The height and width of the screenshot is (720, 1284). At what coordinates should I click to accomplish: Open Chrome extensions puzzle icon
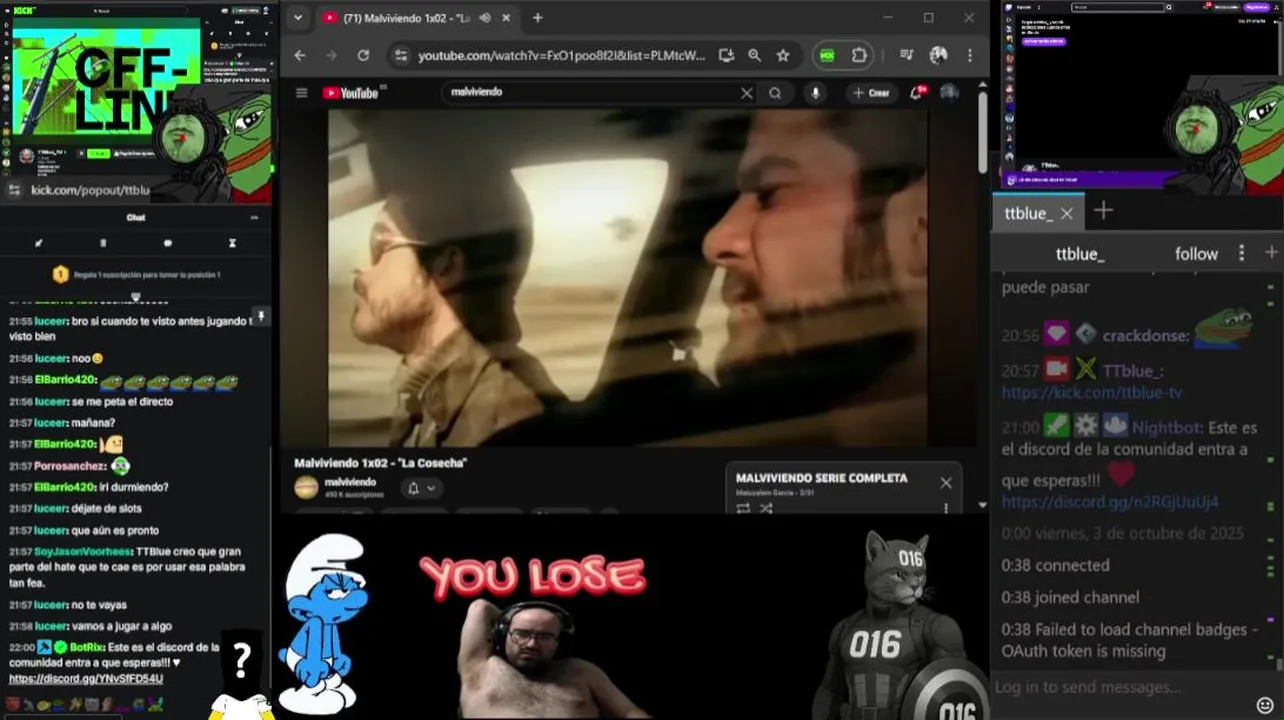859,56
